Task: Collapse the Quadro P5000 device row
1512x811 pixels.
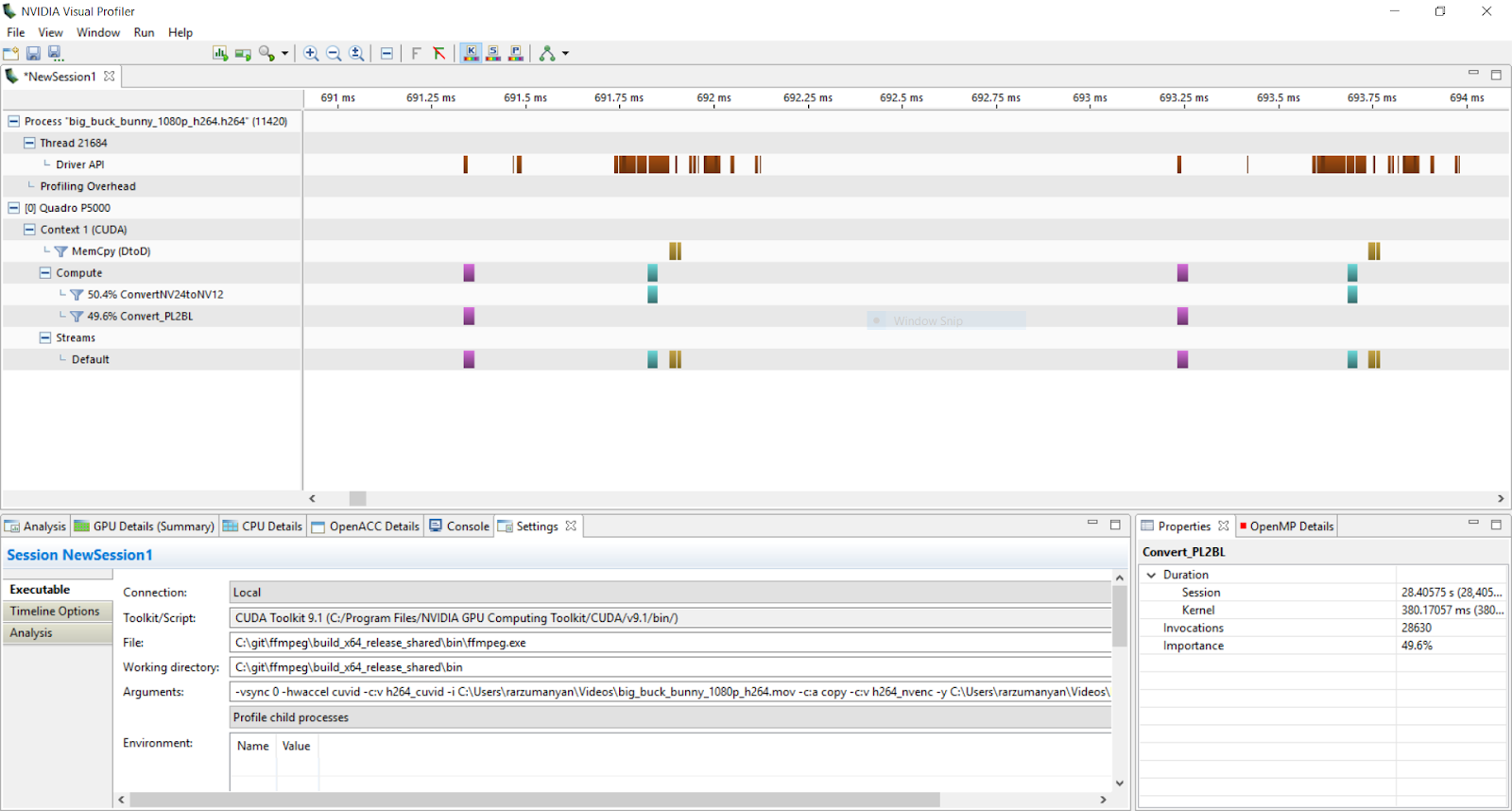Action: click(x=13, y=208)
